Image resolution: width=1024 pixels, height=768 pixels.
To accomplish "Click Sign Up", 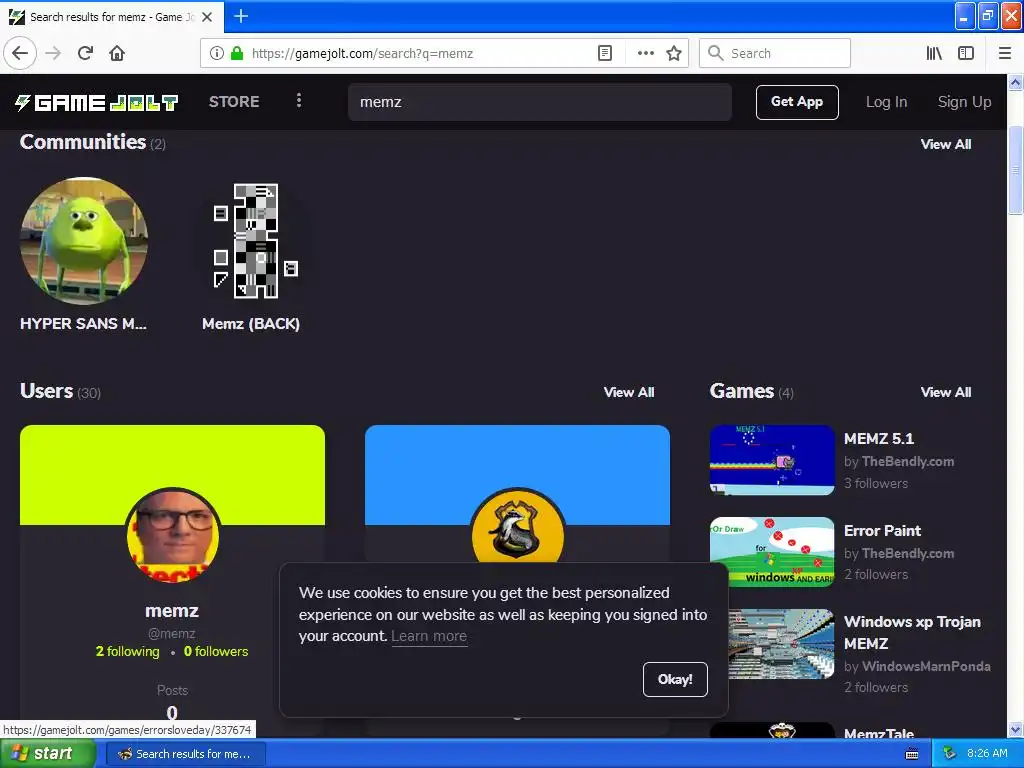I will click(964, 102).
